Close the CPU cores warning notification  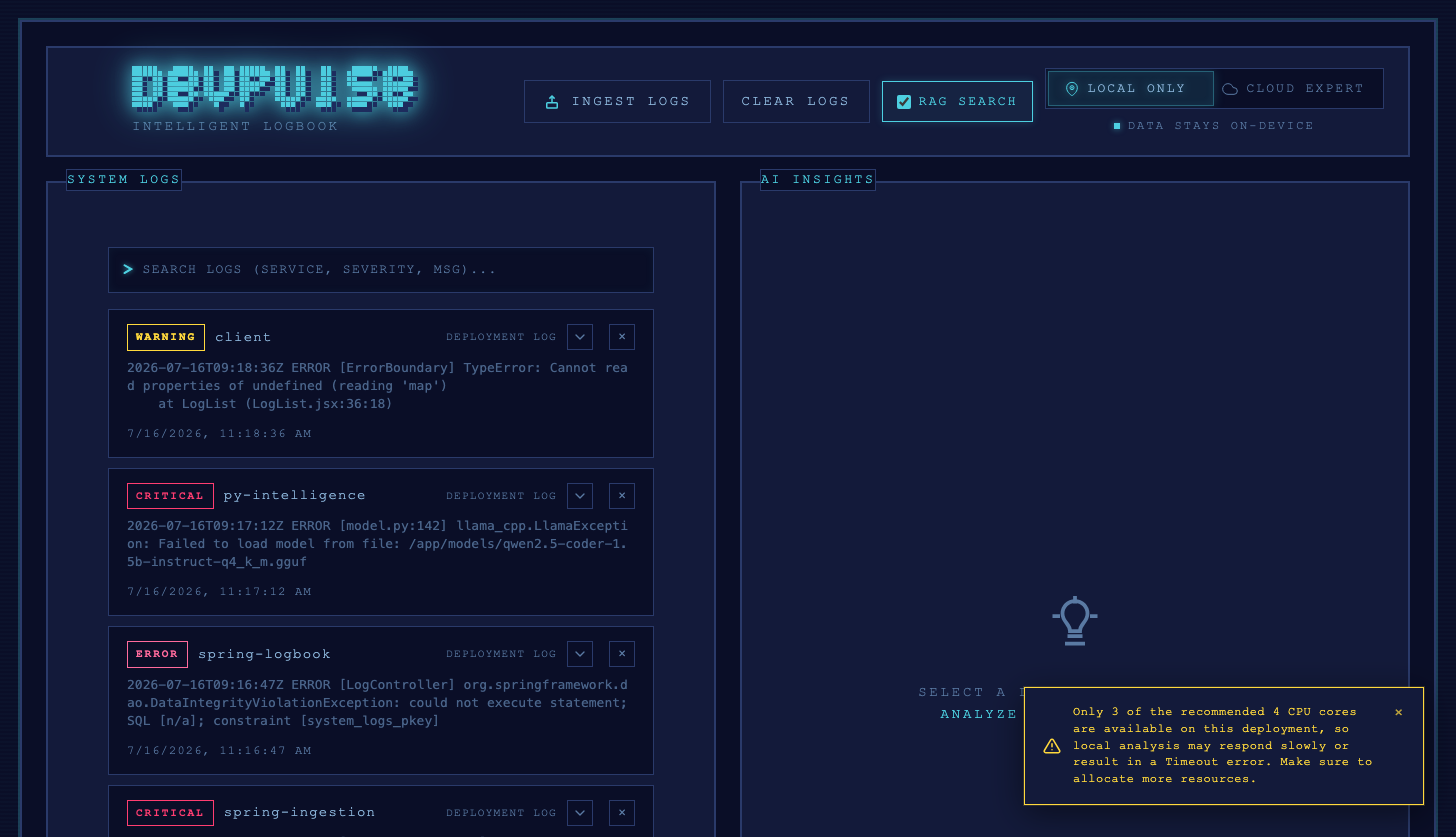[1398, 712]
